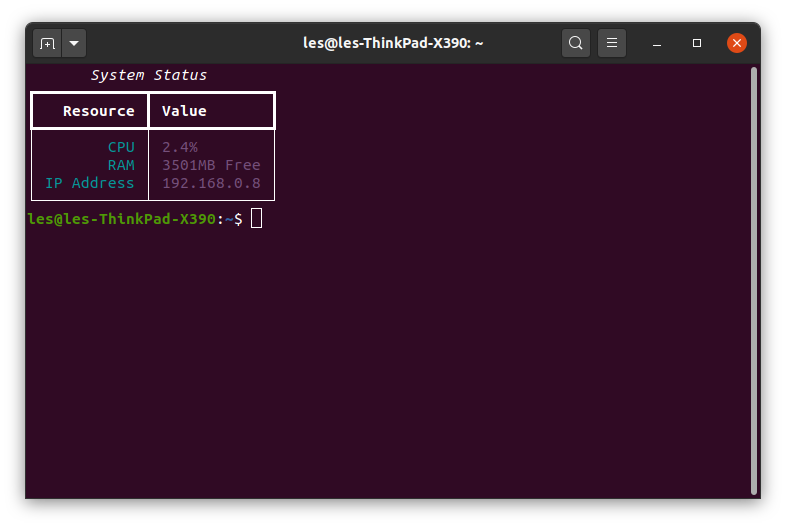Click the block cursor after the prompt
Image resolution: width=786 pixels, height=527 pixels.
point(257,219)
